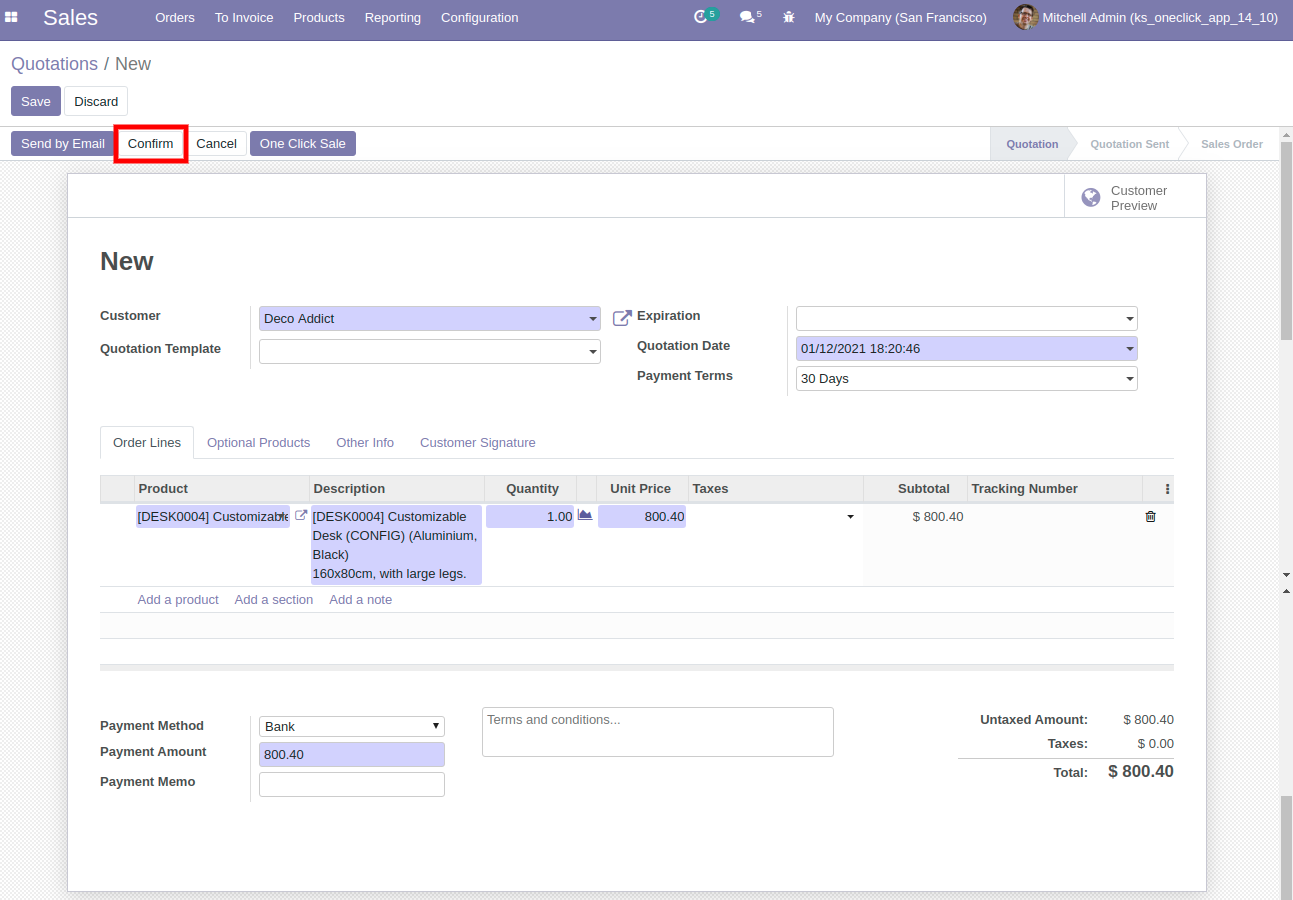Delete the order line with trash icon

click(x=1150, y=517)
